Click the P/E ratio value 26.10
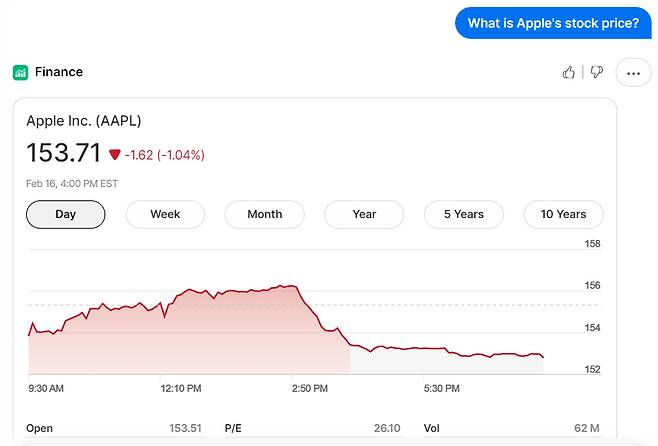The image size is (658, 446). 387,428
